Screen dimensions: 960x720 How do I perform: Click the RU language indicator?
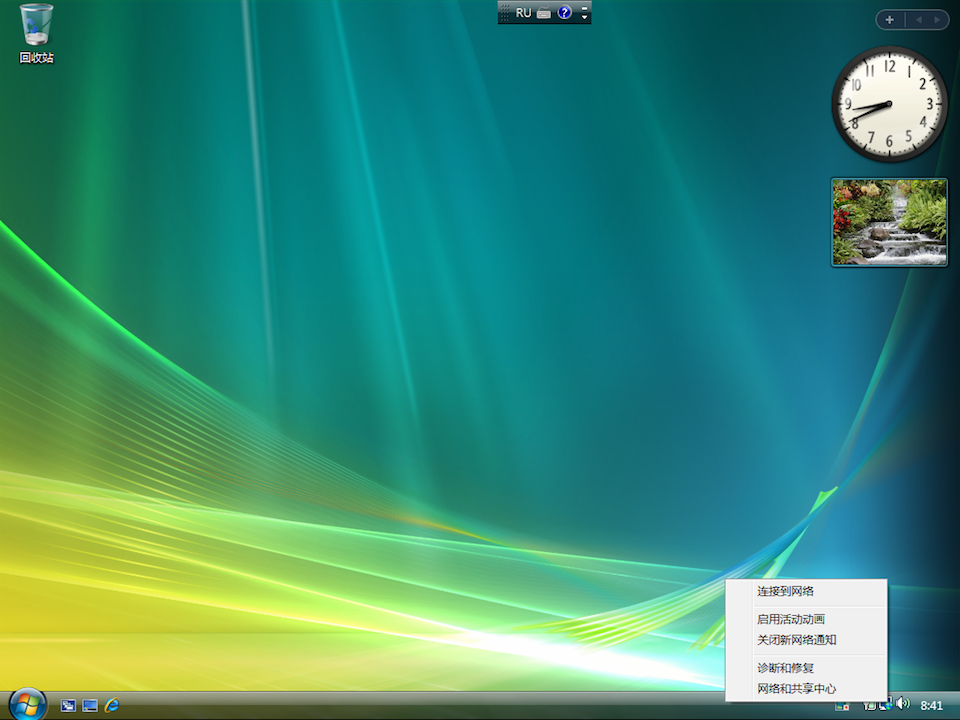523,13
